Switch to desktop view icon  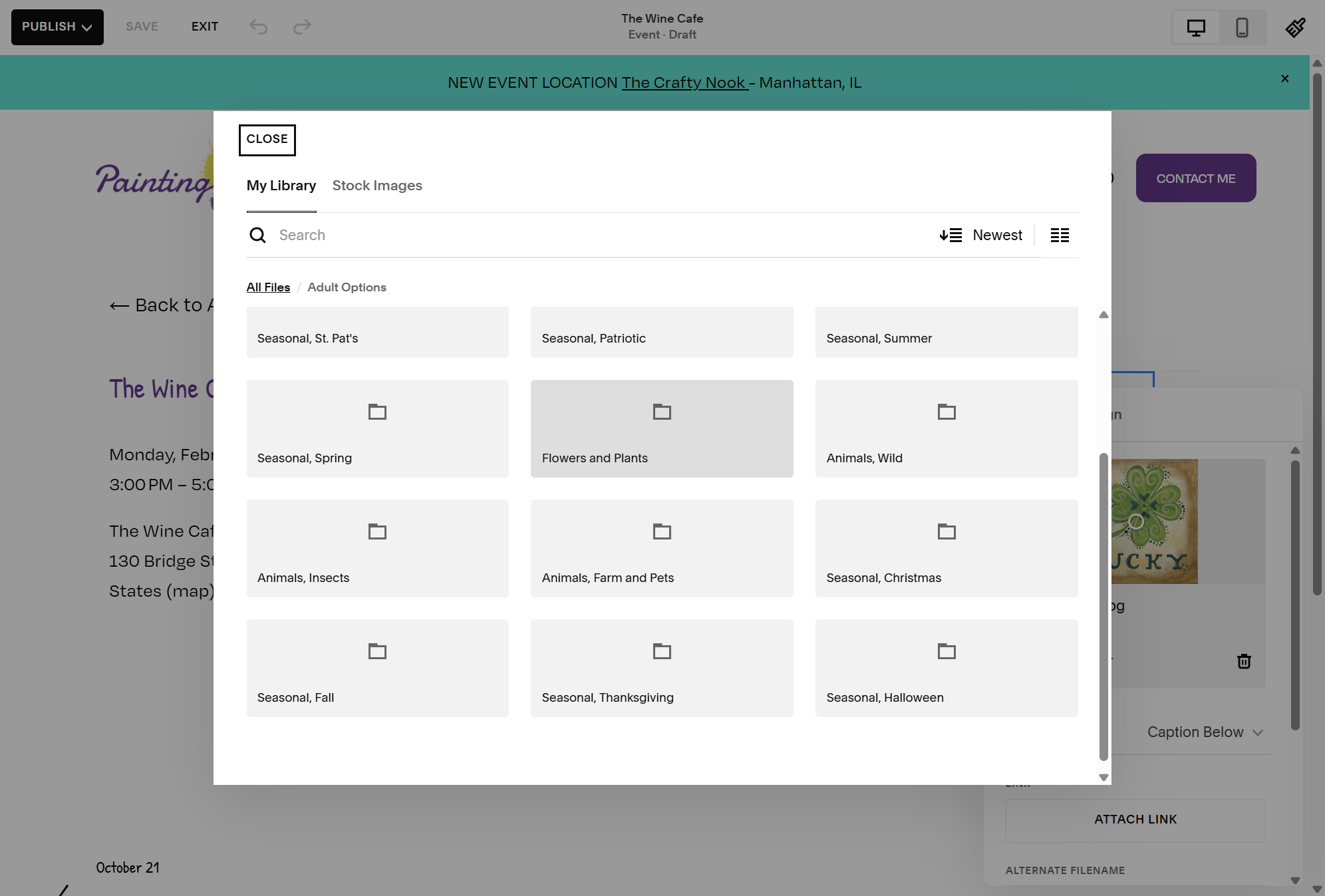1196,27
